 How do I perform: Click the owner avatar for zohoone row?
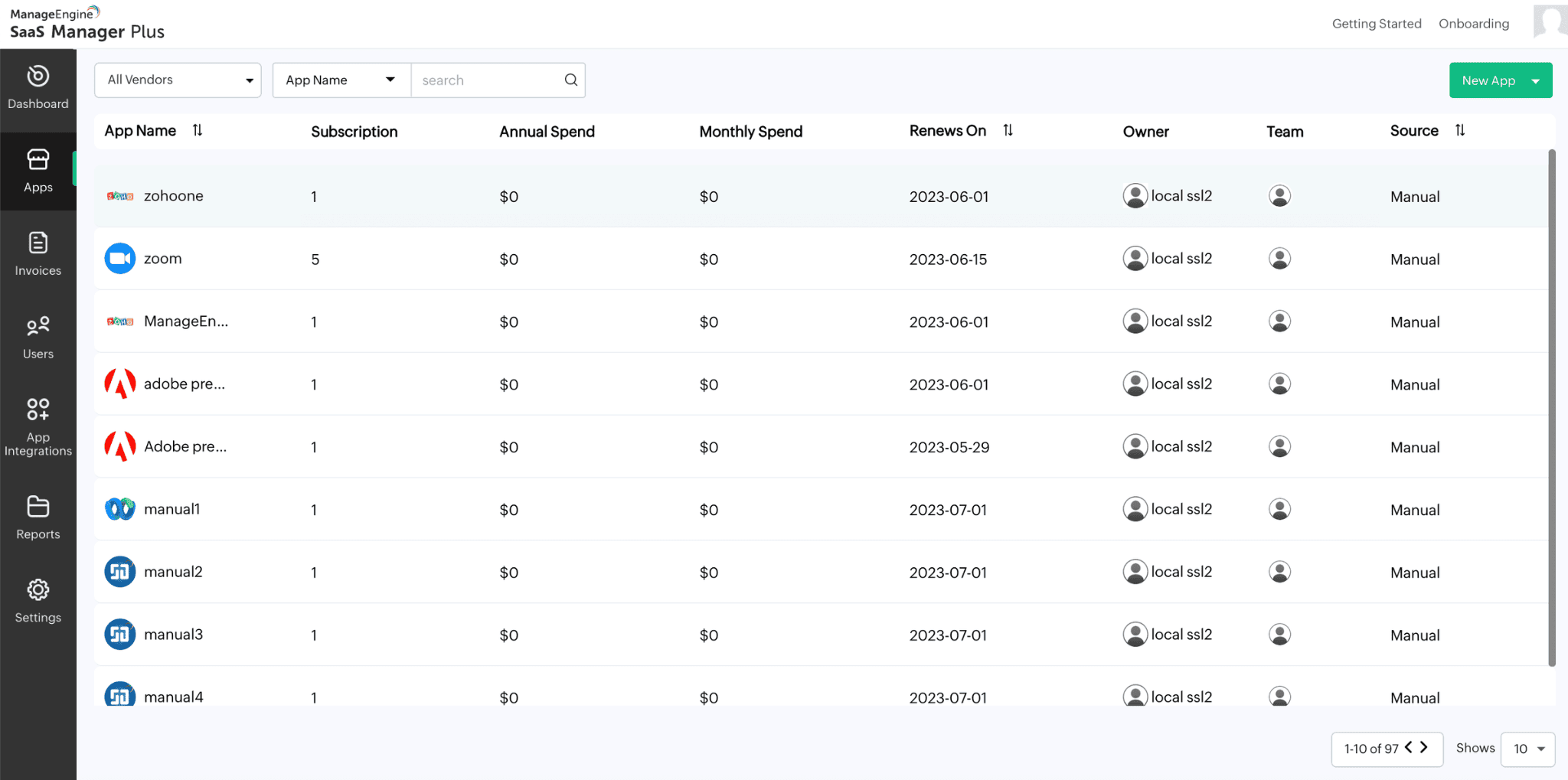click(x=1135, y=195)
